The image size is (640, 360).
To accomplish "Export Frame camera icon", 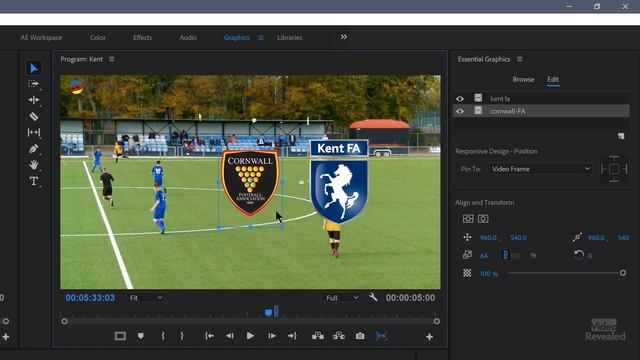I will pyautogui.click(x=360, y=336).
